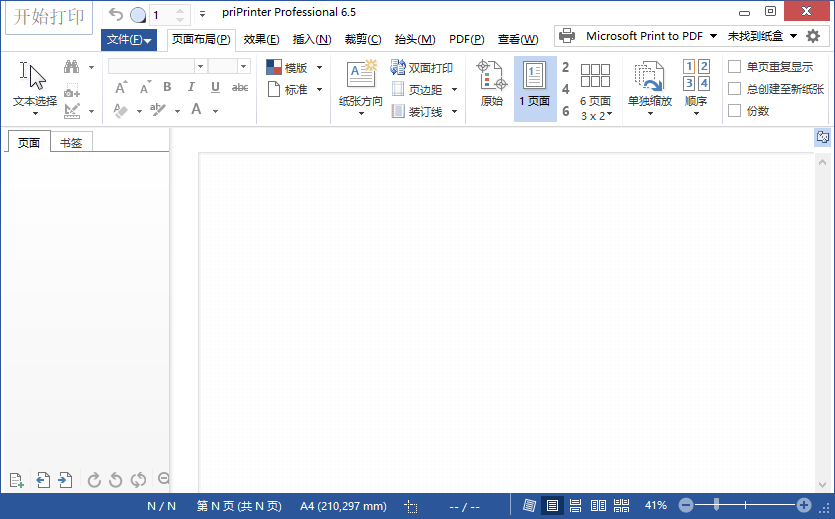Select two-page side-by-side view in status bar
Screen dimensions: 835x519
click(598, 505)
